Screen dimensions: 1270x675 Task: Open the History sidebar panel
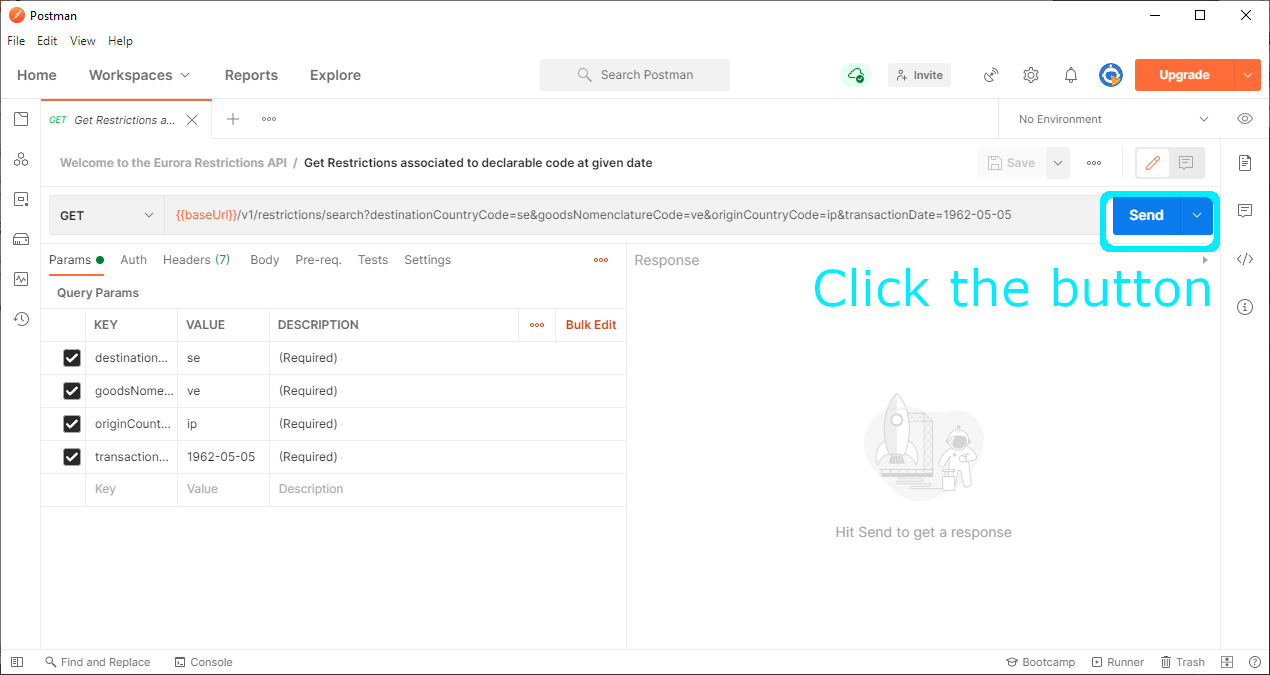(x=21, y=319)
